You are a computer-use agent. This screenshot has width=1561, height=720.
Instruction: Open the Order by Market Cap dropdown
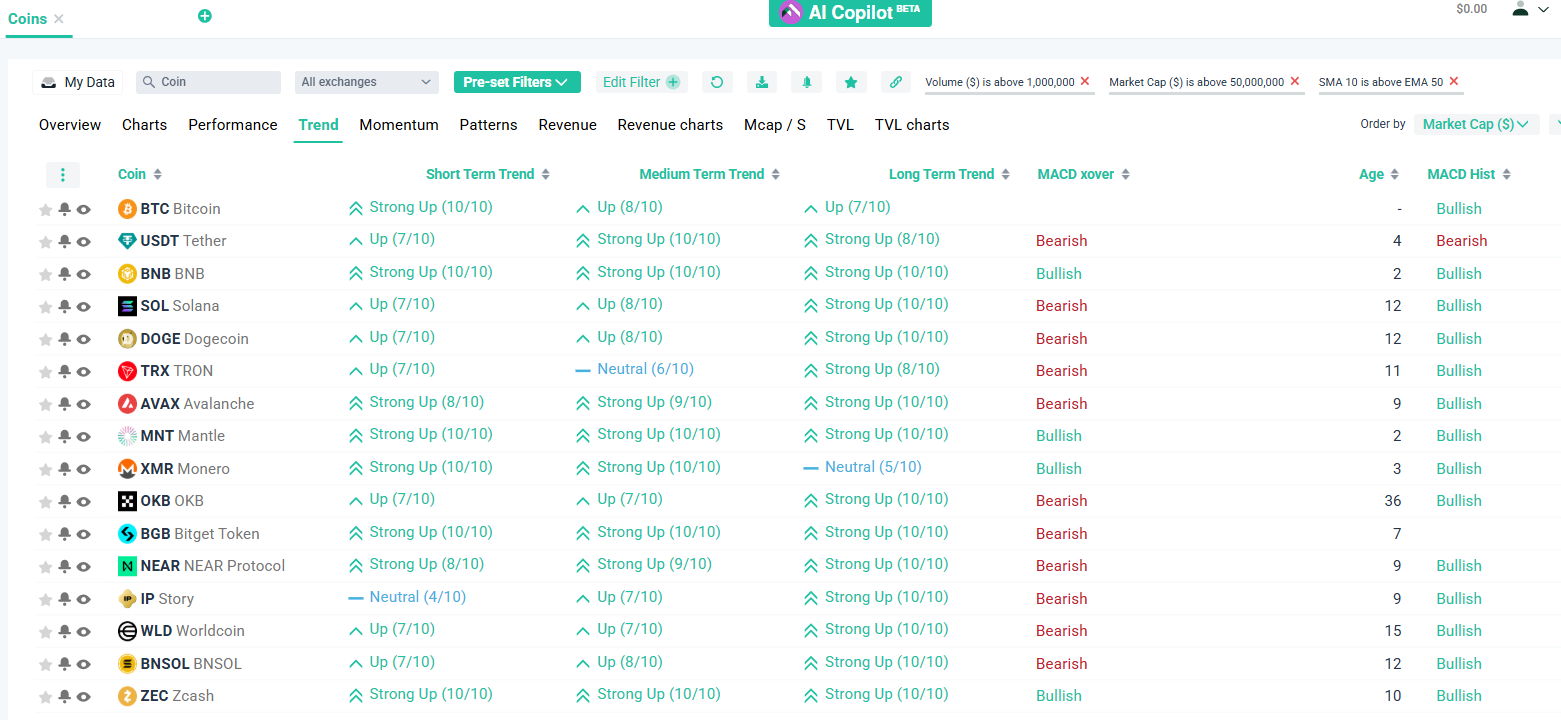coord(1475,124)
